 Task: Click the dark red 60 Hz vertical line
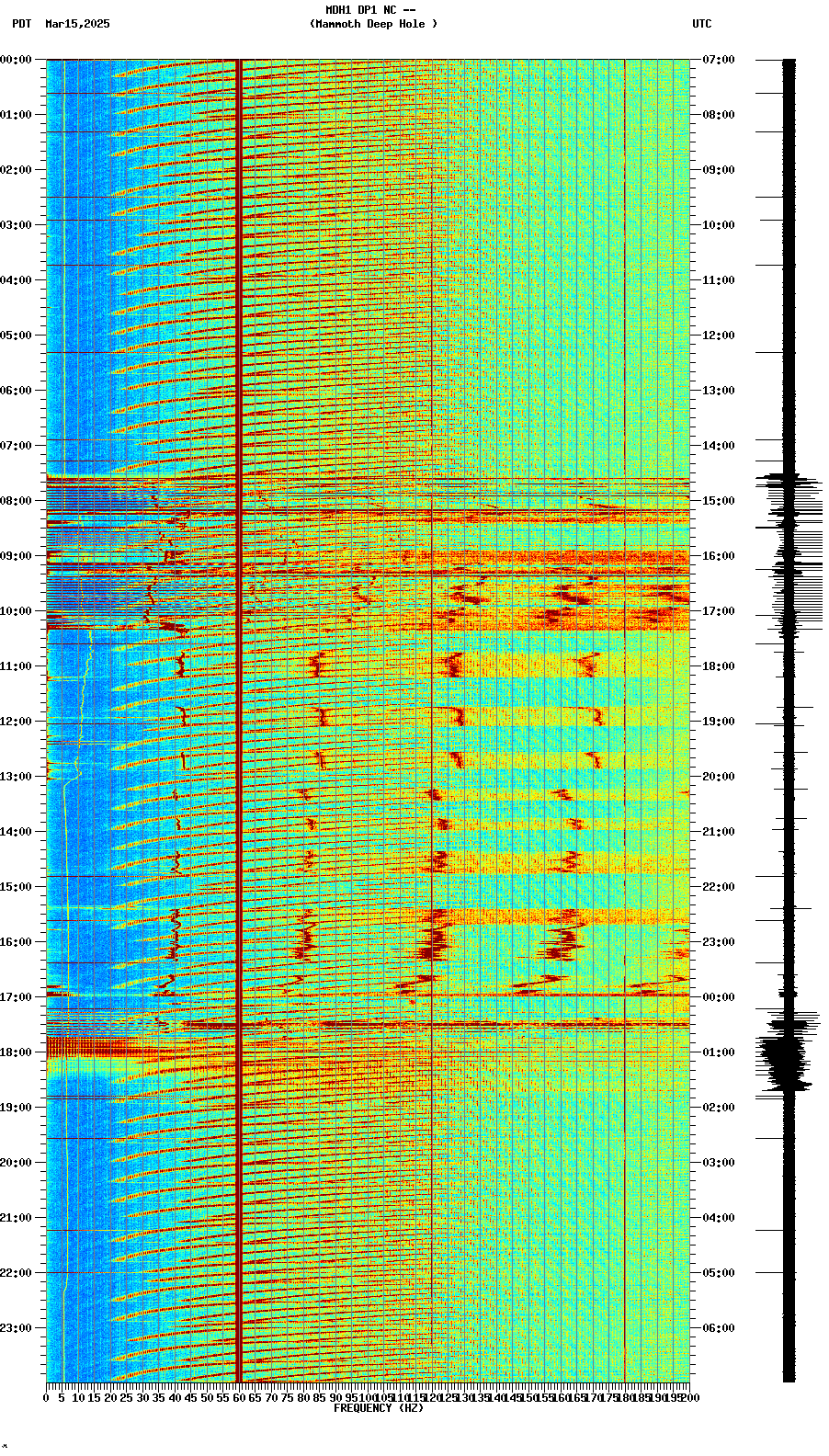239,721
